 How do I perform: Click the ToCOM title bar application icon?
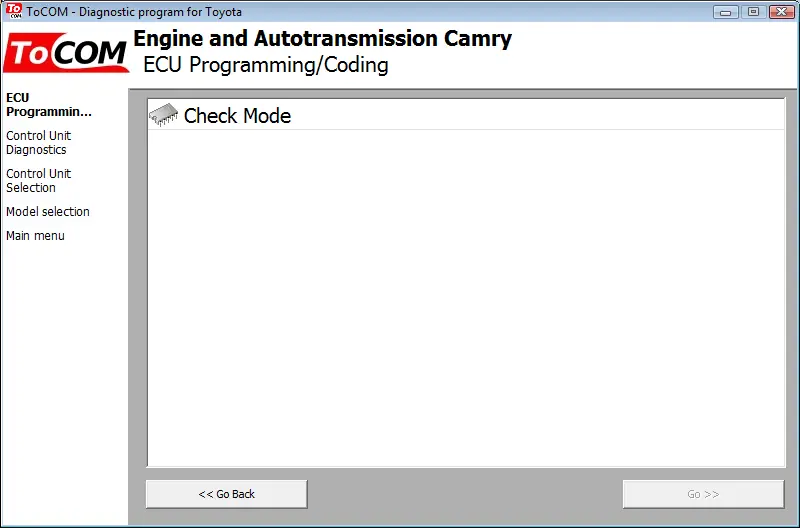point(14,11)
